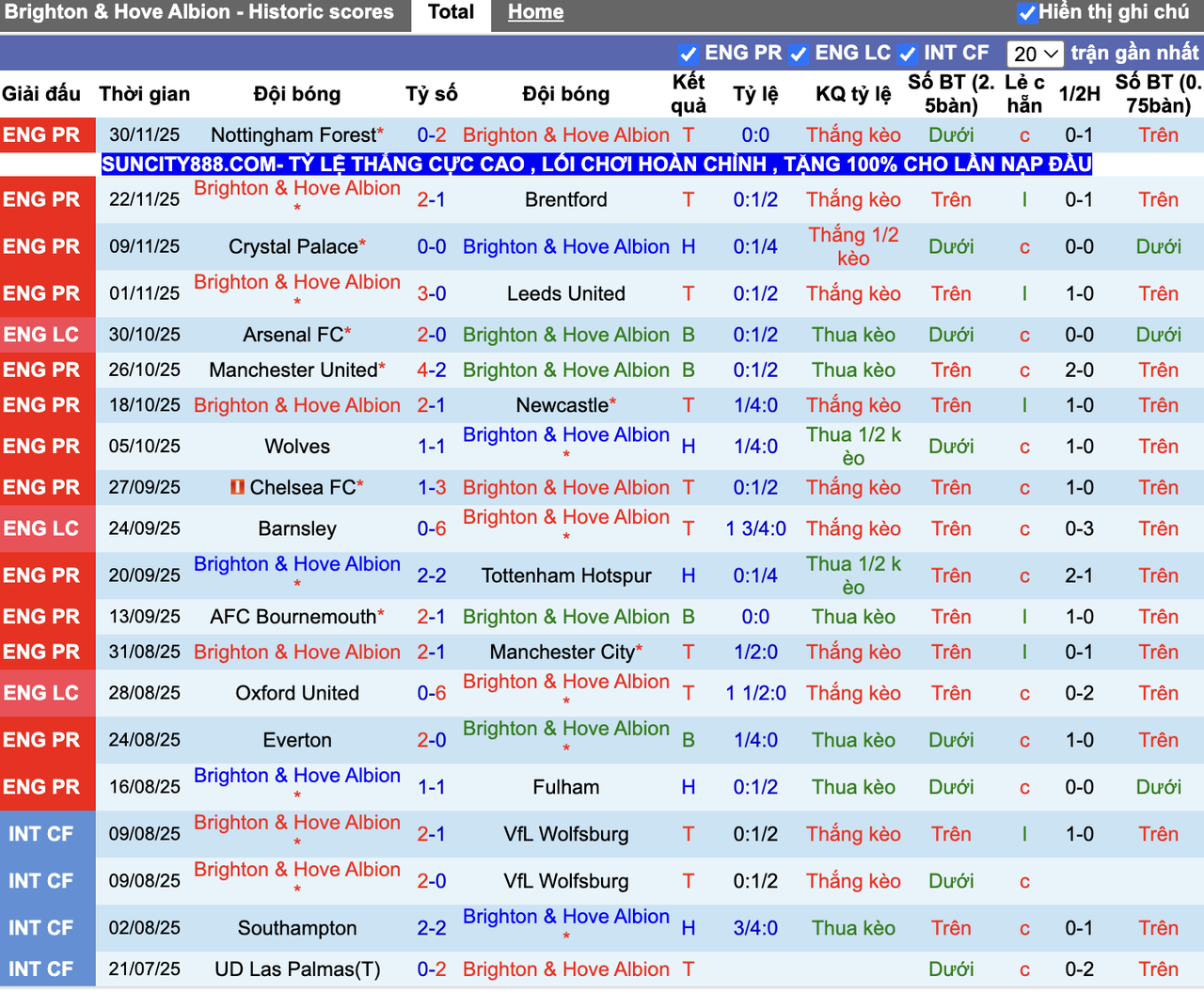Click INT CF league cell for Southampton match

47,928
